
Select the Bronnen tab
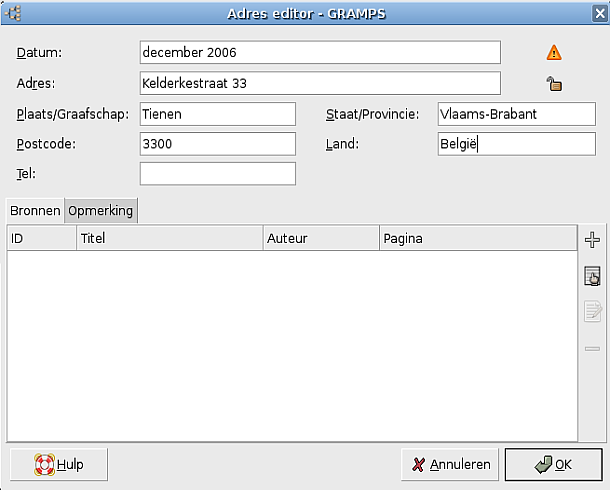pos(35,211)
